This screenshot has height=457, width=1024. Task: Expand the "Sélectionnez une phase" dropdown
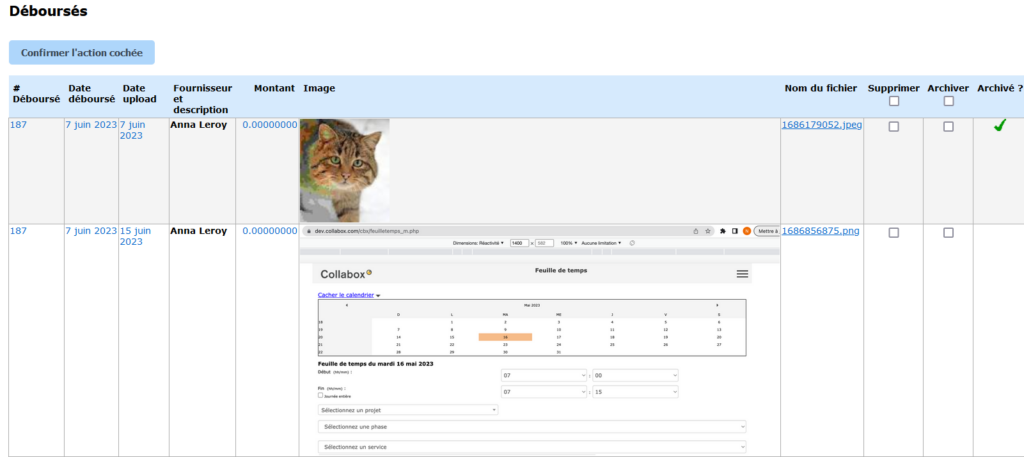(531, 427)
